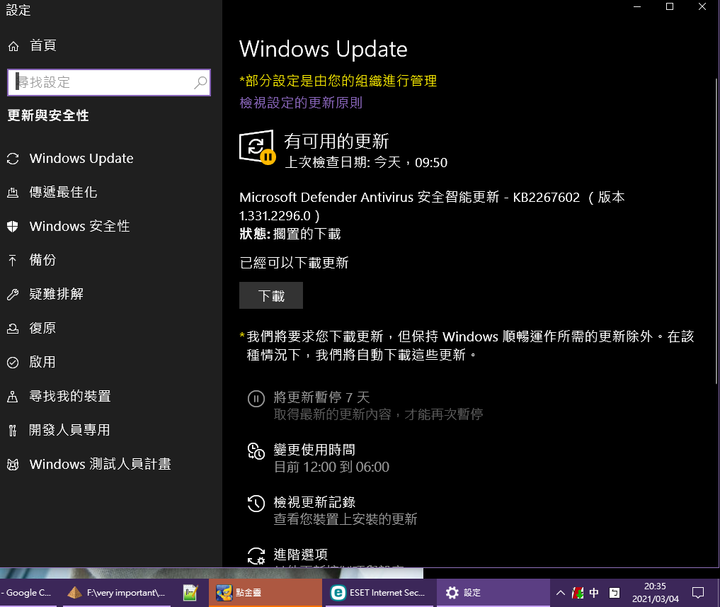
Task: Click the 下載 download button
Action: [x=271, y=296]
